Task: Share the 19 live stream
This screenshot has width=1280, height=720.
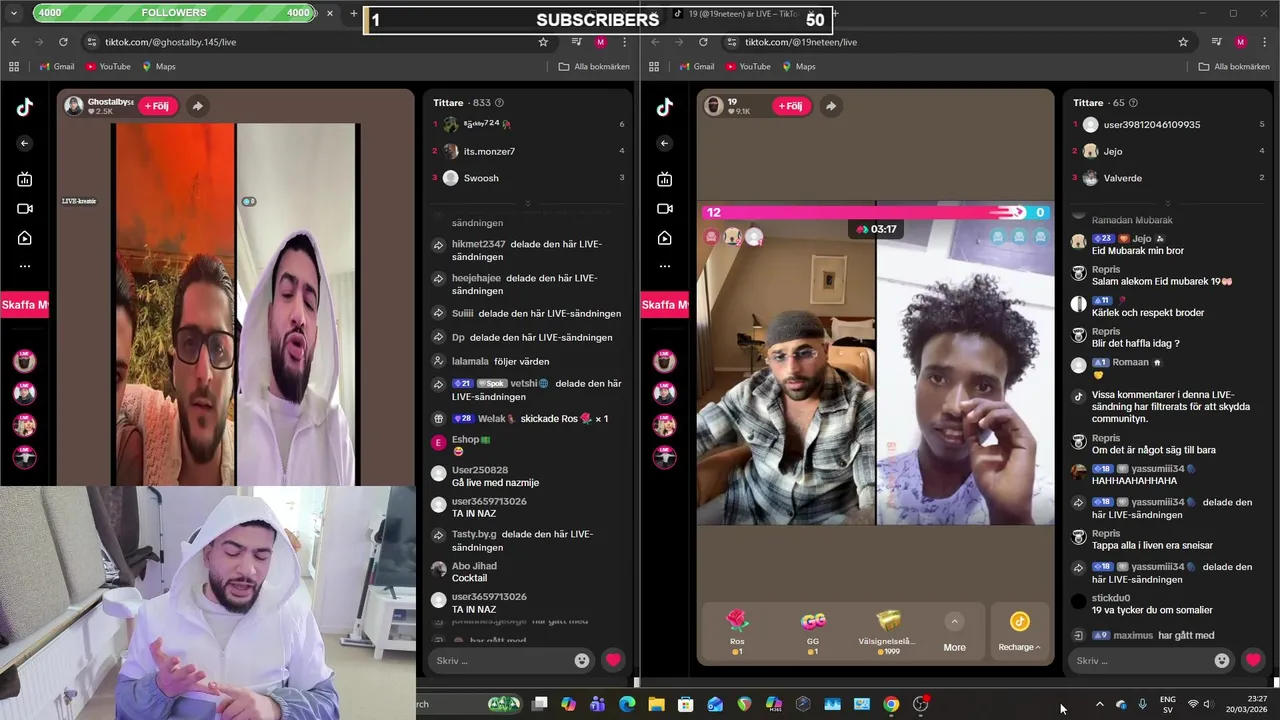Action: pos(830,105)
